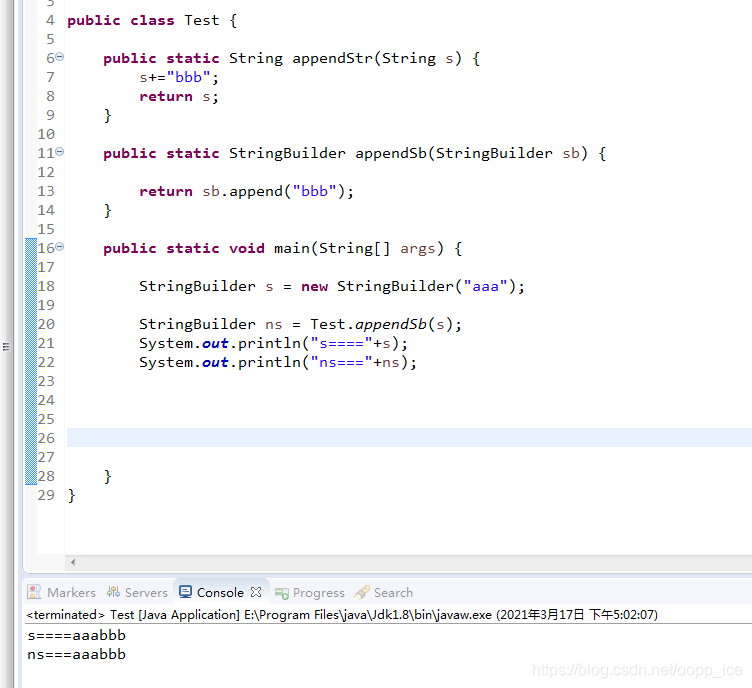Click appendStr method name in declaration
Image resolution: width=752 pixels, height=688 pixels.
coord(333,58)
